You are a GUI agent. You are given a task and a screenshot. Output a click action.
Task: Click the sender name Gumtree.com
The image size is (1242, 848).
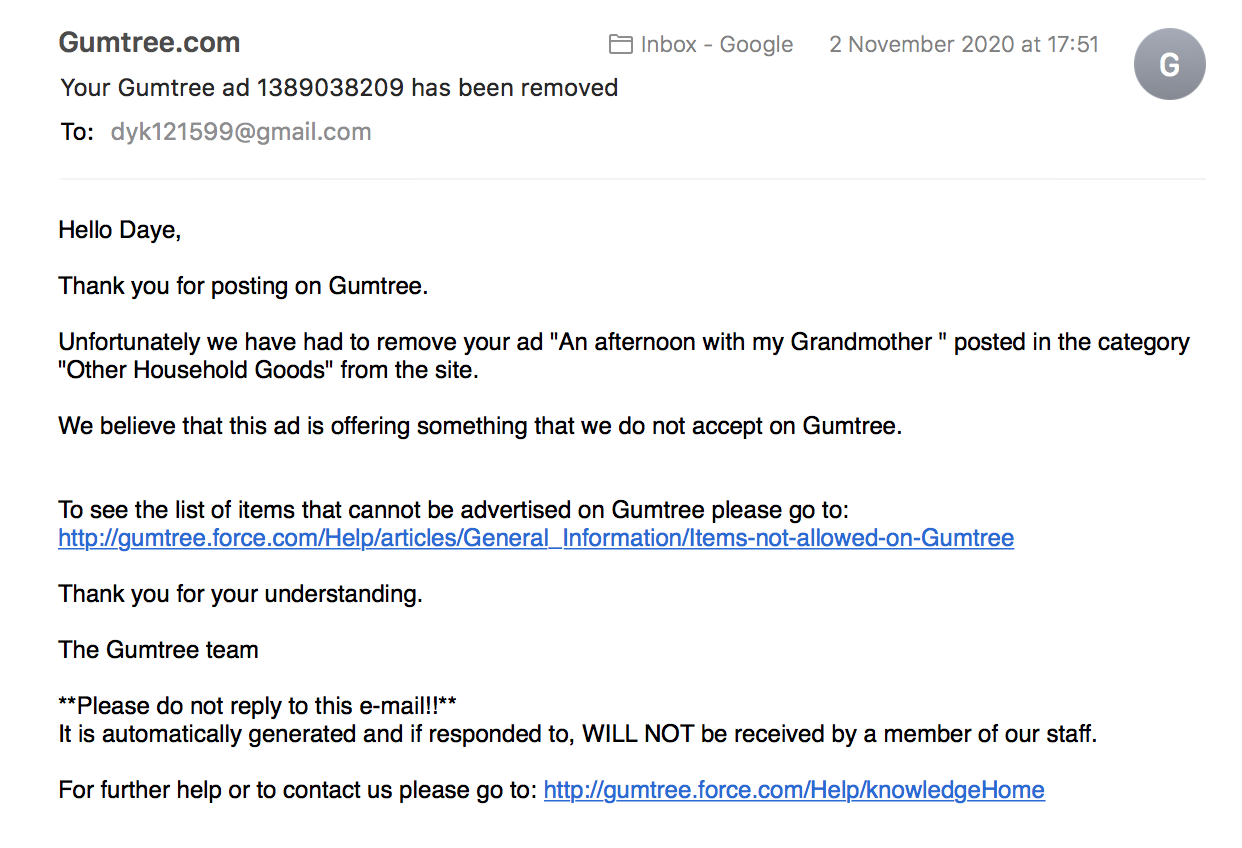pyautogui.click(x=149, y=43)
